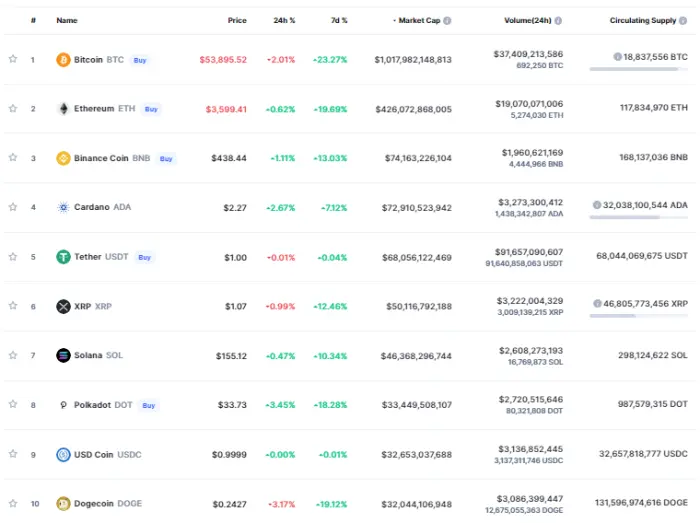Sort table by Price column

pos(237,21)
